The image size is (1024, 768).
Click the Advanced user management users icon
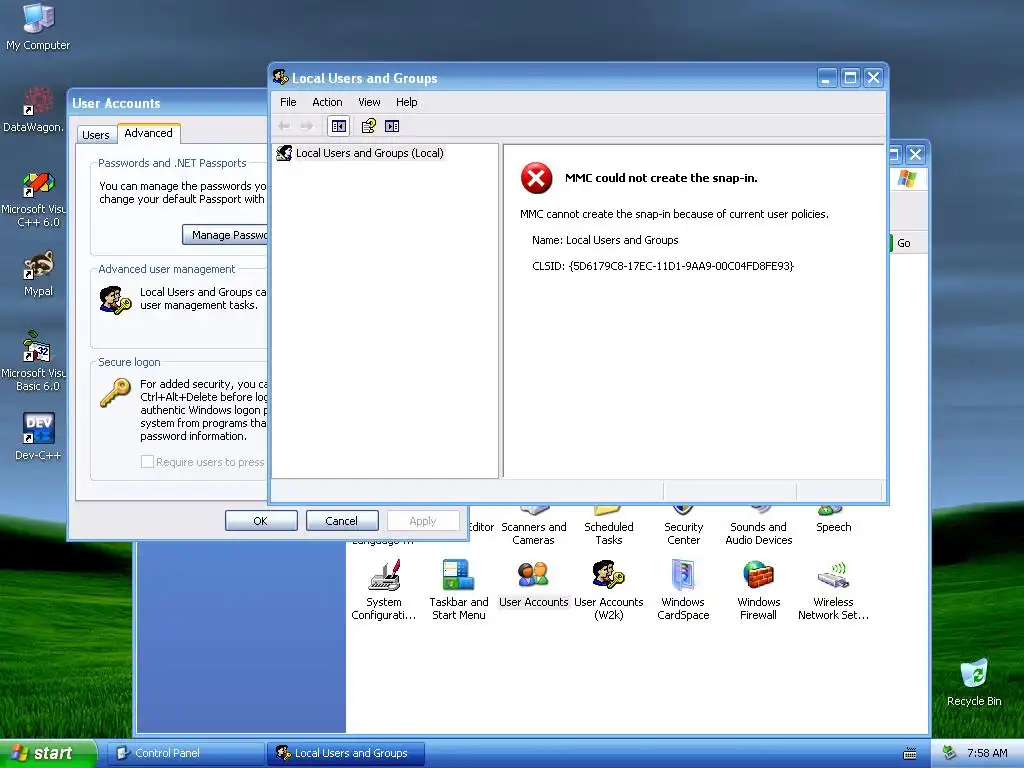point(115,300)
